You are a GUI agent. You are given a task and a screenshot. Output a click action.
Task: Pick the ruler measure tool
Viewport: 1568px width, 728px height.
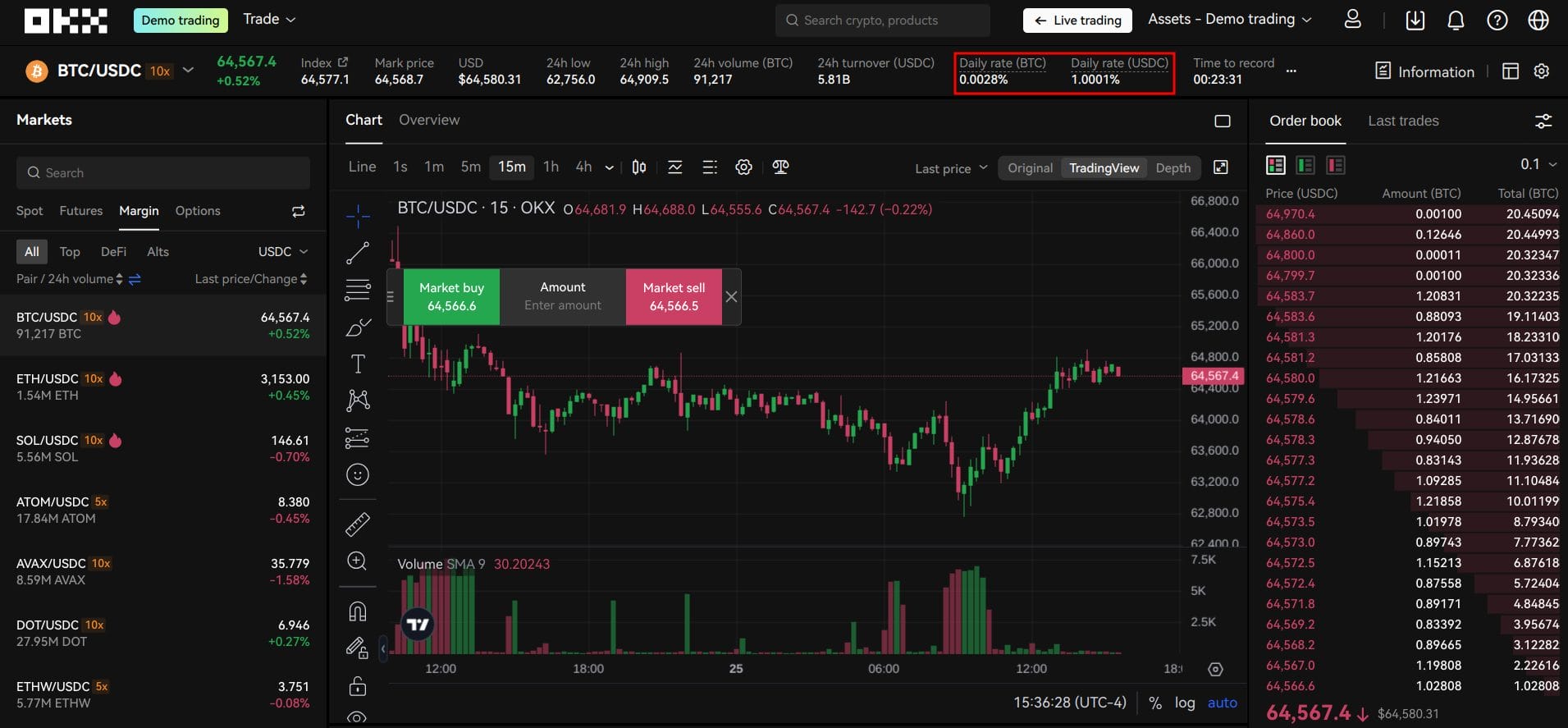click(x=358, y=524)
